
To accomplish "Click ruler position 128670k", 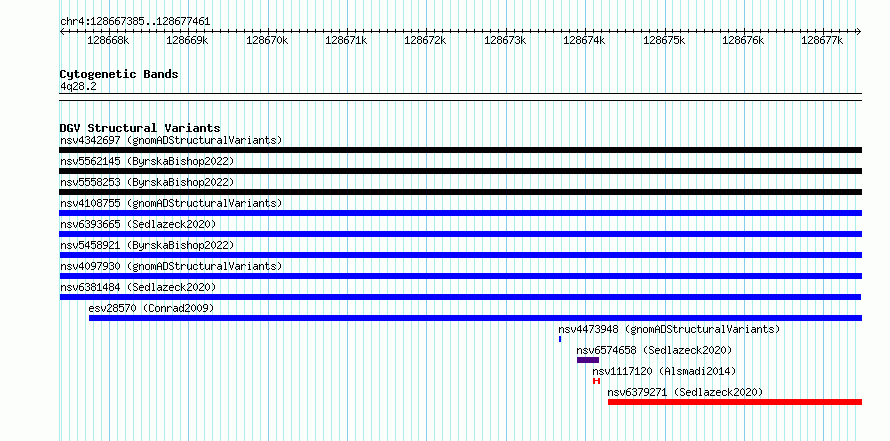I will tap(267, 41).
